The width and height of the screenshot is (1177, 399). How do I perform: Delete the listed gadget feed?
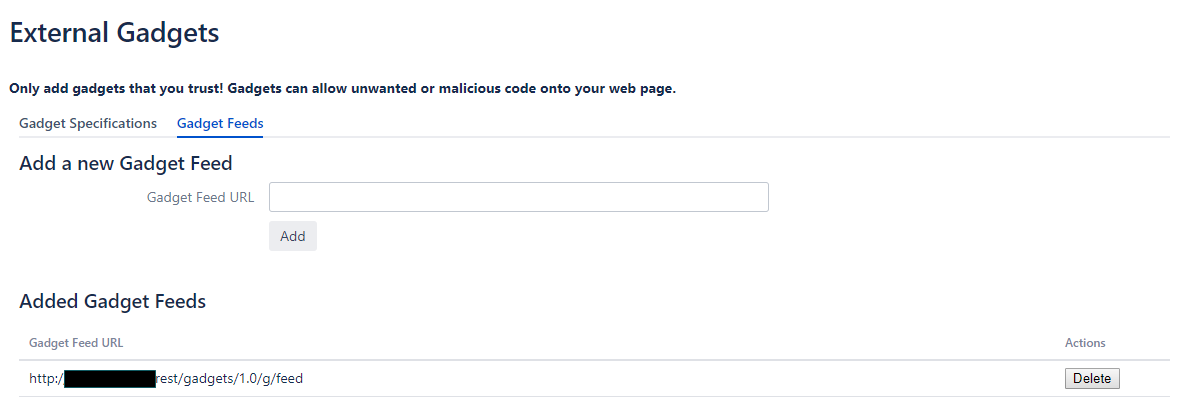[1092, 379]
